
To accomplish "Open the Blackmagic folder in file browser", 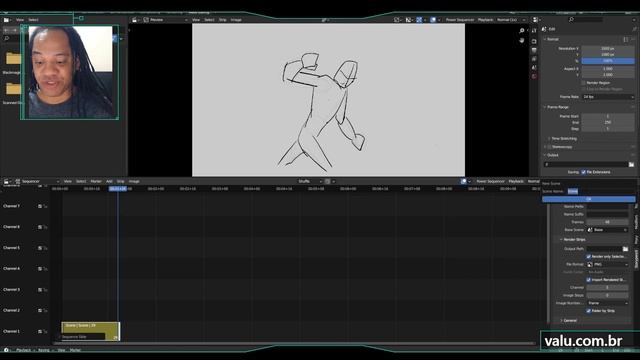I will (13, 59).
